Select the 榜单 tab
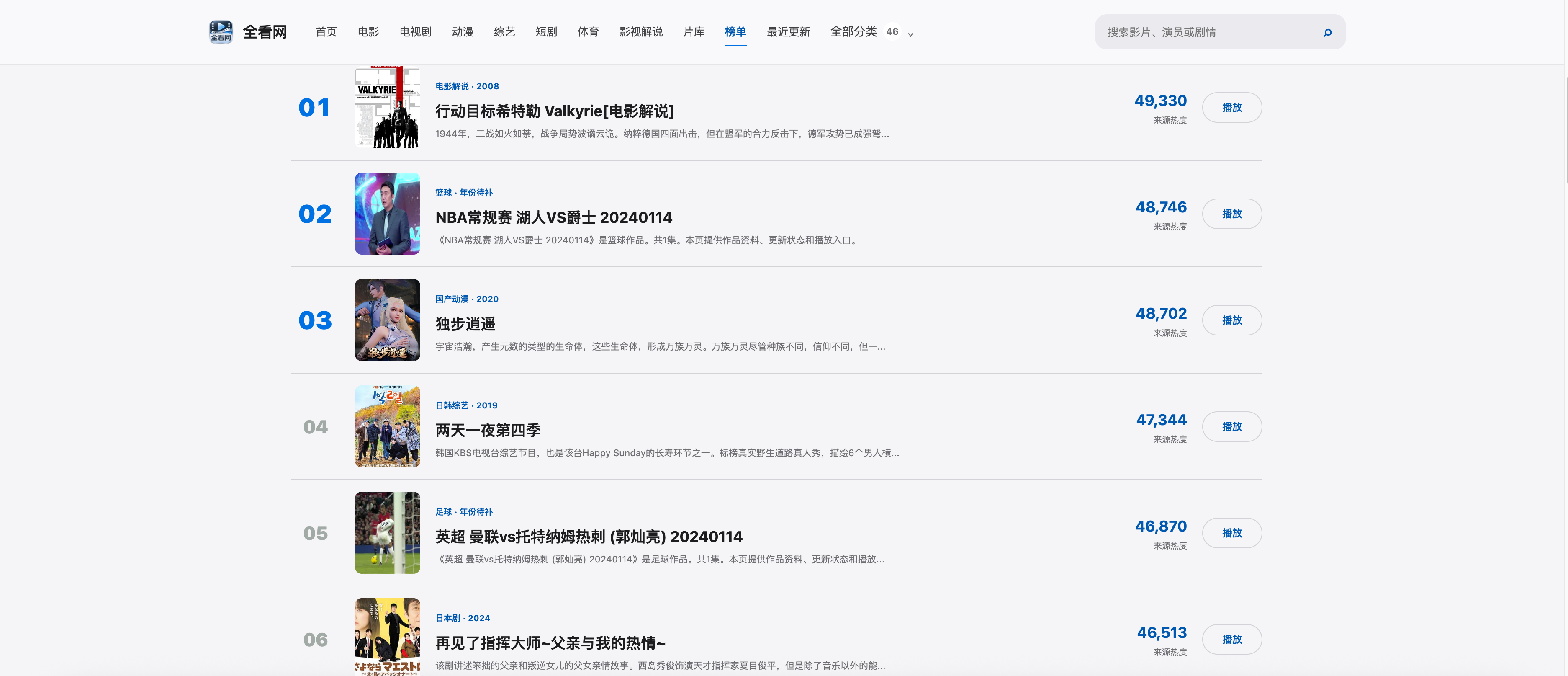The width and height of the screenshot is (1568, 676). pos(735,32)
